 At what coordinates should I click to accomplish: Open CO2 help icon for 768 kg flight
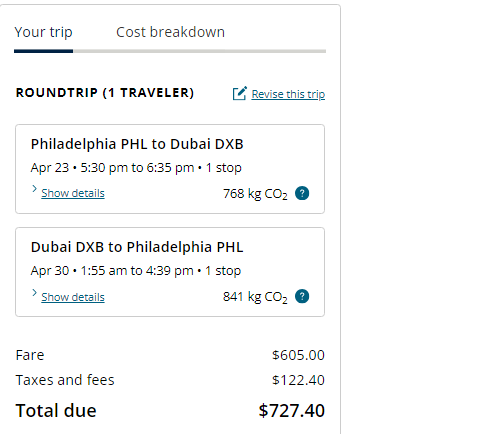302,193
